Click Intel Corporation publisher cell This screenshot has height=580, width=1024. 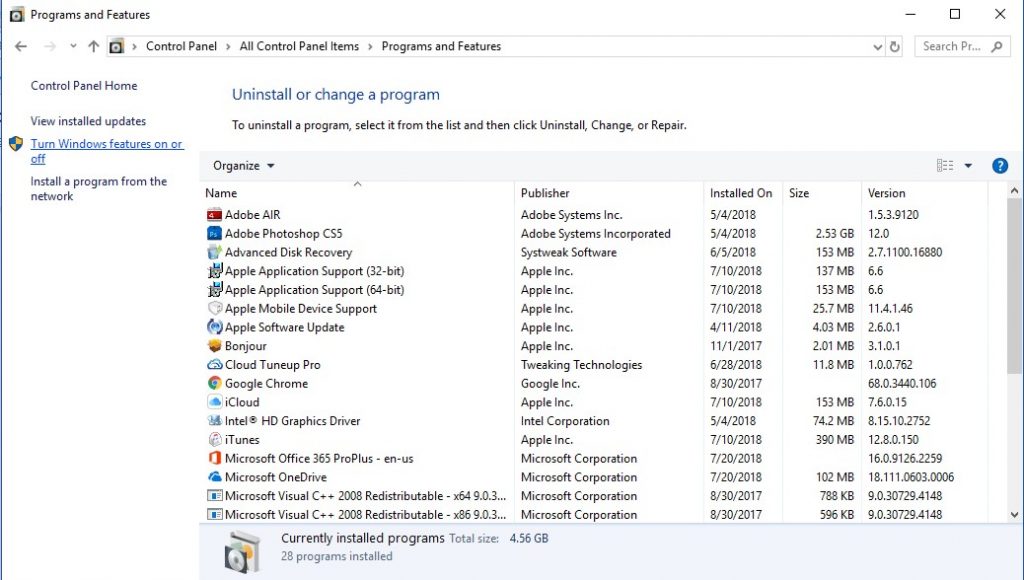coord(565,421)
